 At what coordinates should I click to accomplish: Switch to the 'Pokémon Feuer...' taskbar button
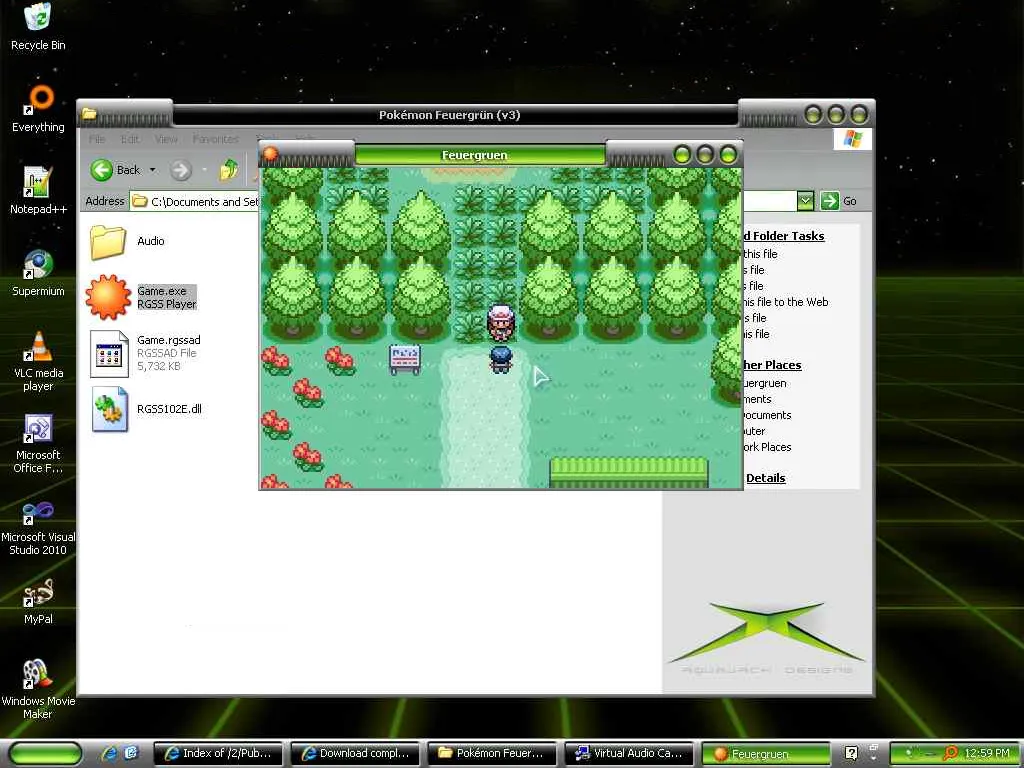coord(492,754)
